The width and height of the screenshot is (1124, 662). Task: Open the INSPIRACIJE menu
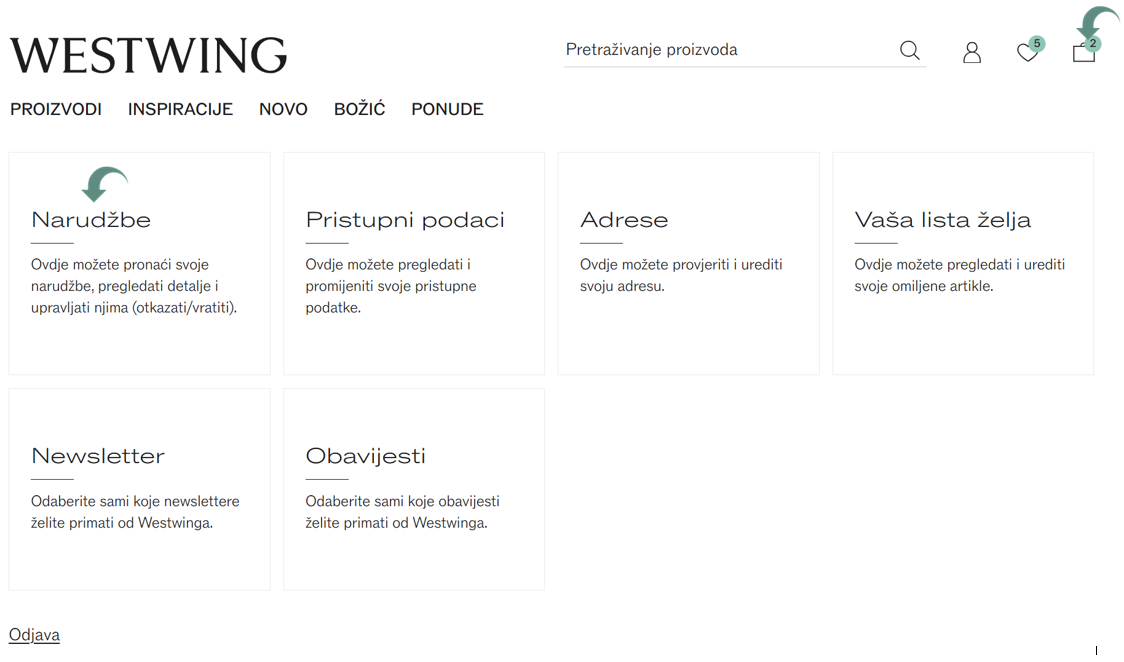point(180,109)
